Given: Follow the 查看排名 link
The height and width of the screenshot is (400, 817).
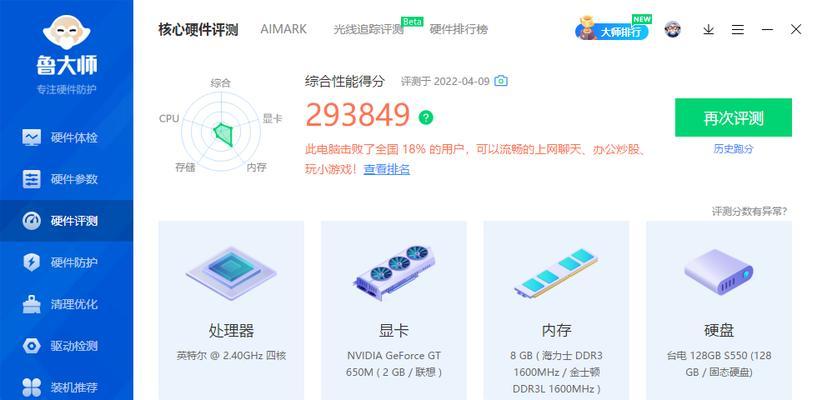Looking at the screenshot, I should click(387, 169).
